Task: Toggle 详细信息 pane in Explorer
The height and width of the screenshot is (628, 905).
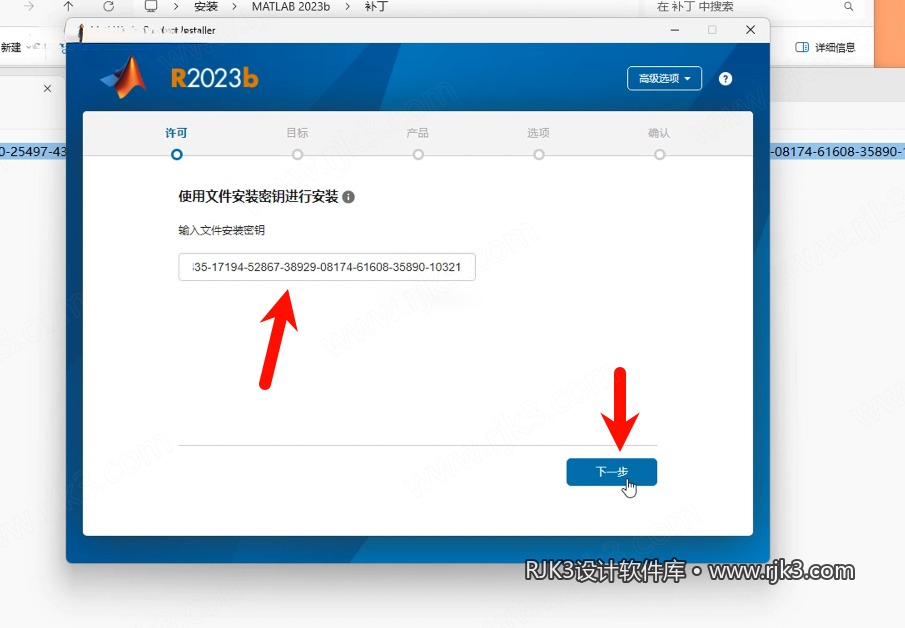Action: [x=825, y=47]
